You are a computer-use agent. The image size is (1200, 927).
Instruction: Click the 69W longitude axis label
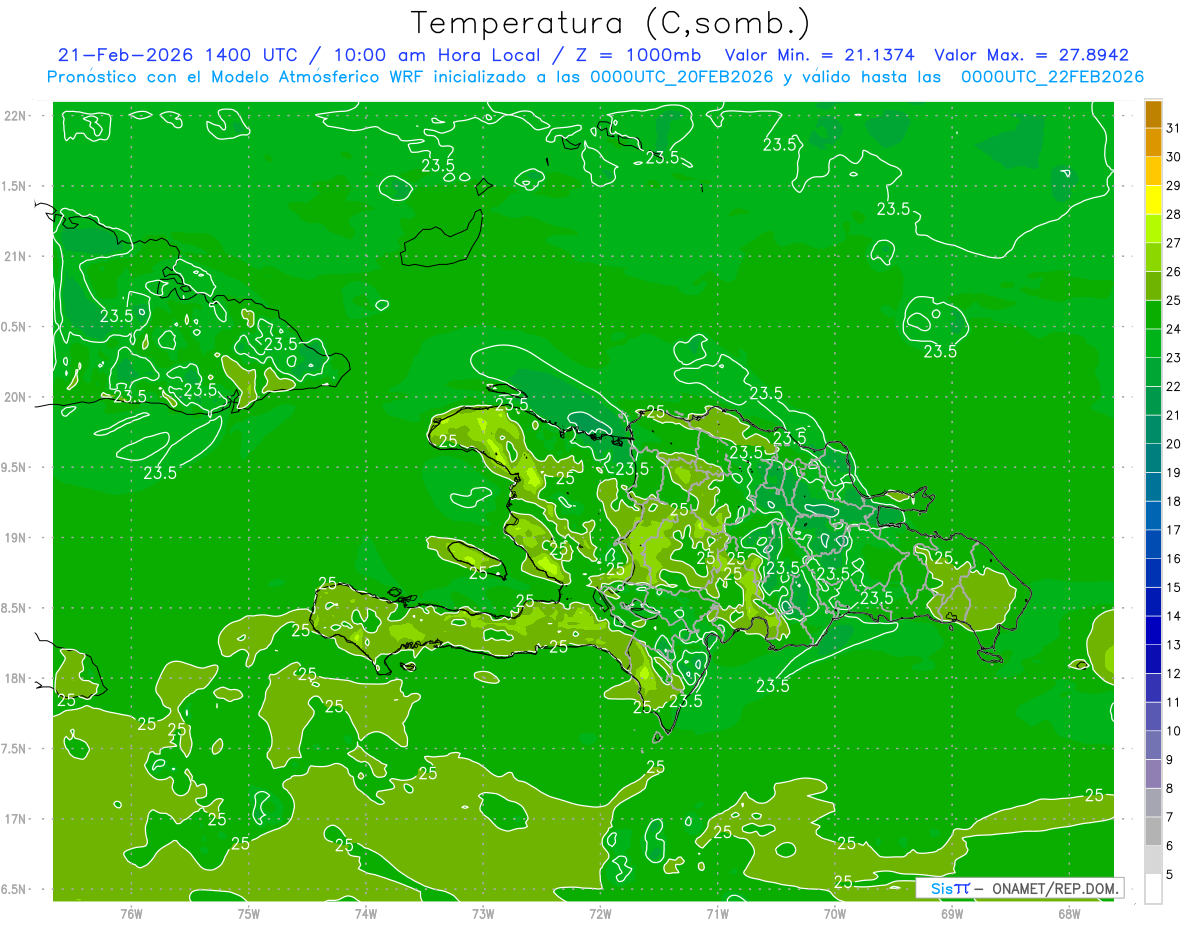pyautogui.click(x=952, y=913)
